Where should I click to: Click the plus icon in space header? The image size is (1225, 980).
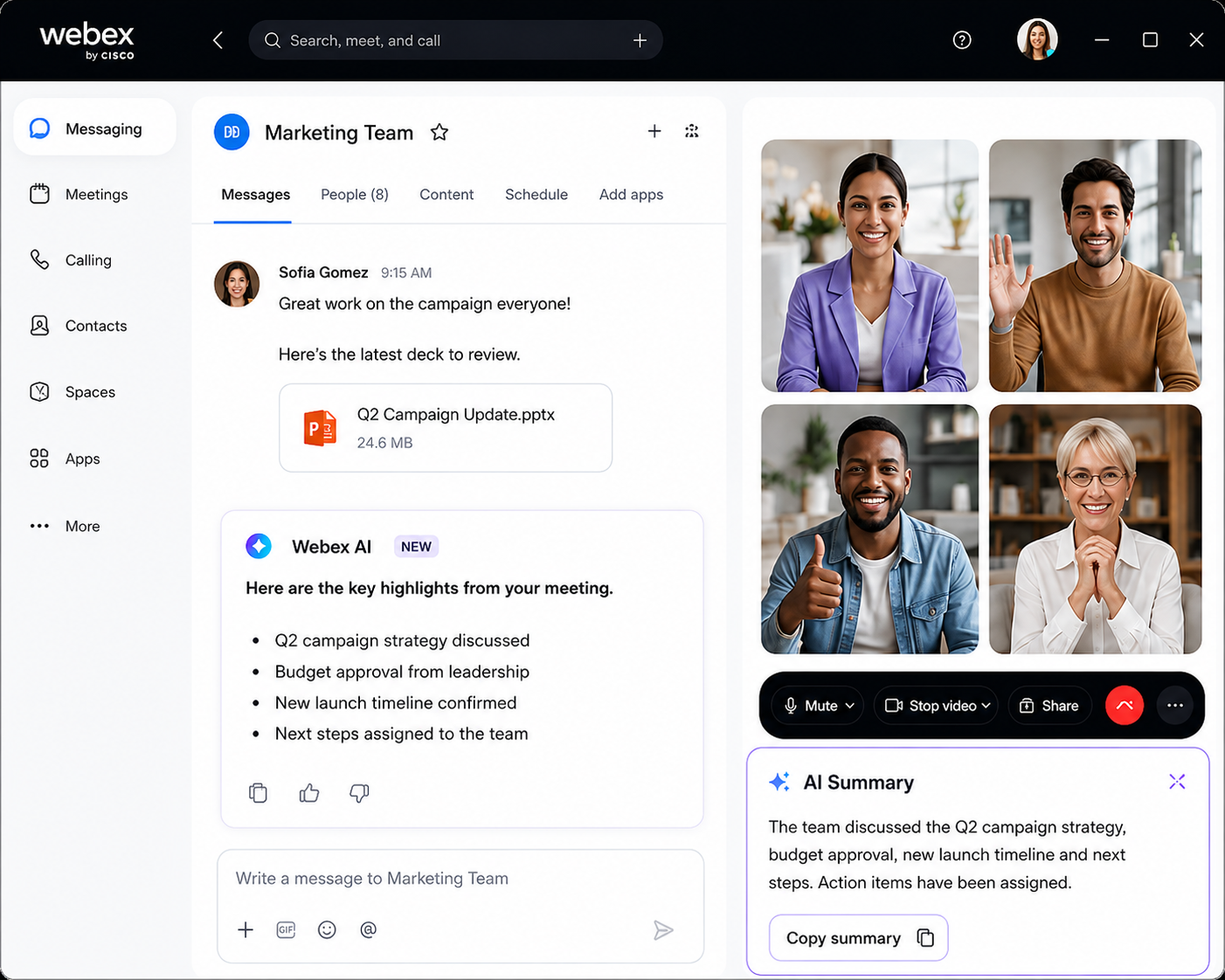(654, 131)
